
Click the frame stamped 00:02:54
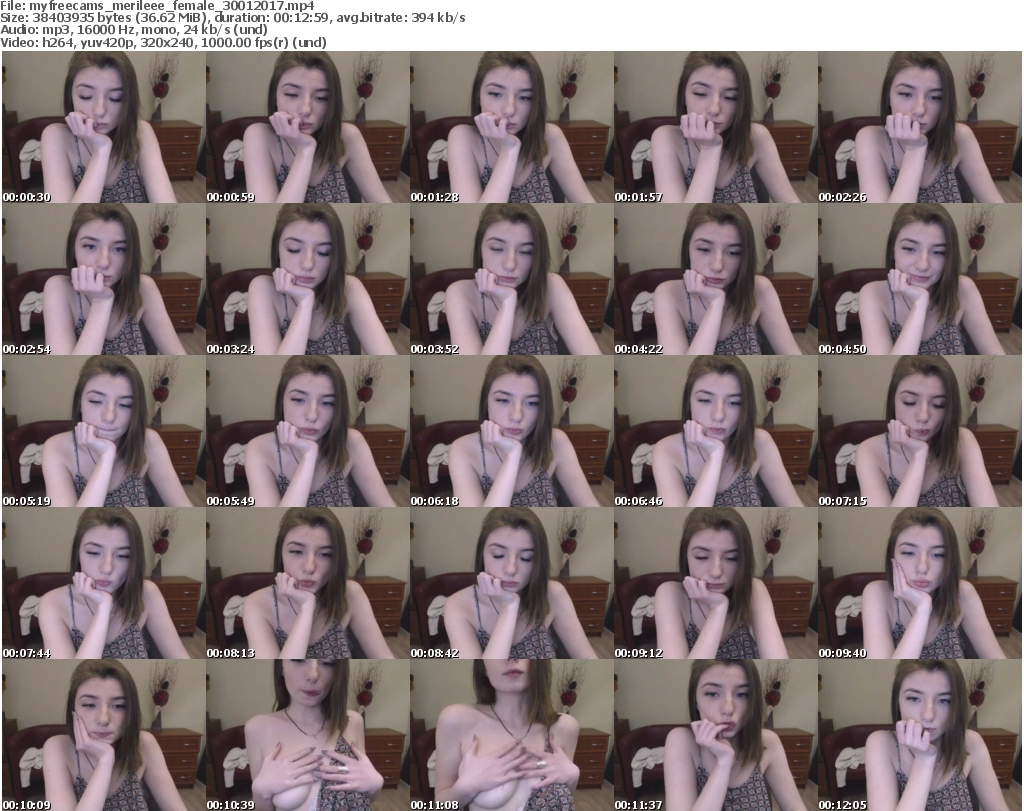(x=104, y=279)
